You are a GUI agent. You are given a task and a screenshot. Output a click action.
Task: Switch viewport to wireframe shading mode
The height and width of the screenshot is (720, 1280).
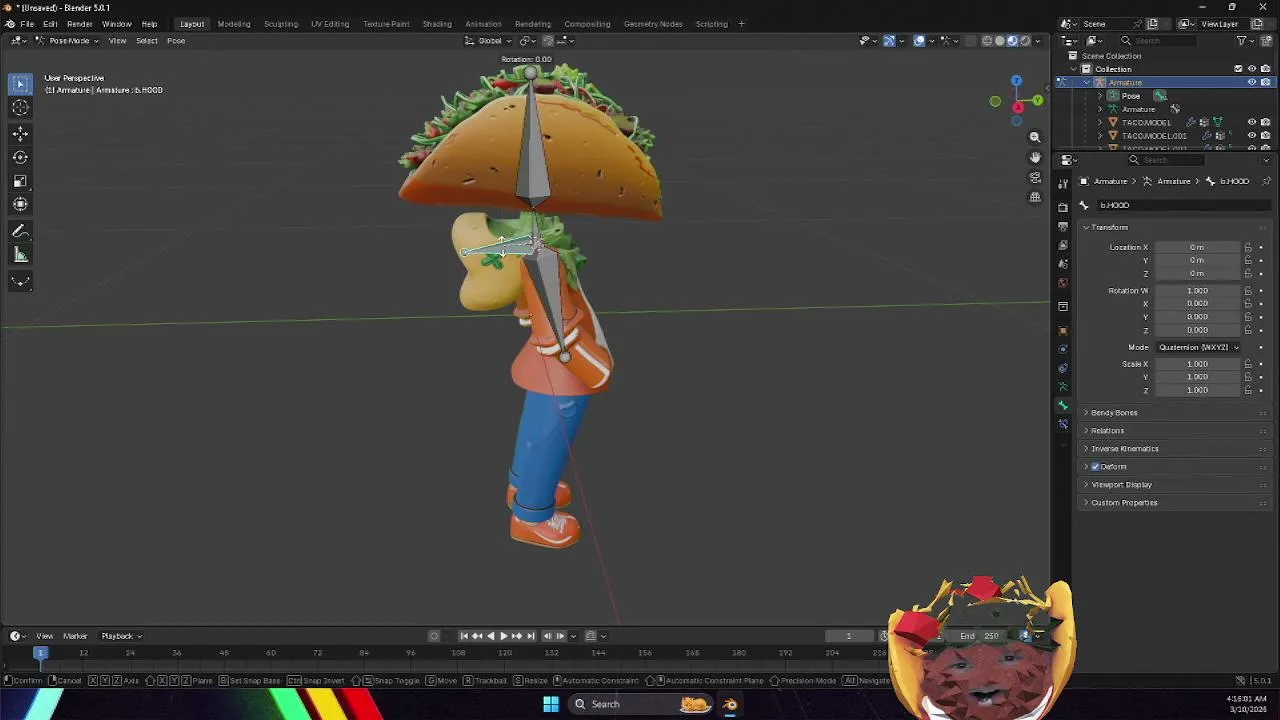[x=987, y=41]
